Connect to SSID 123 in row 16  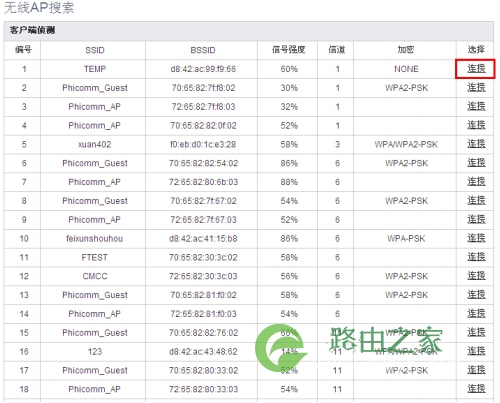point(476,351)
